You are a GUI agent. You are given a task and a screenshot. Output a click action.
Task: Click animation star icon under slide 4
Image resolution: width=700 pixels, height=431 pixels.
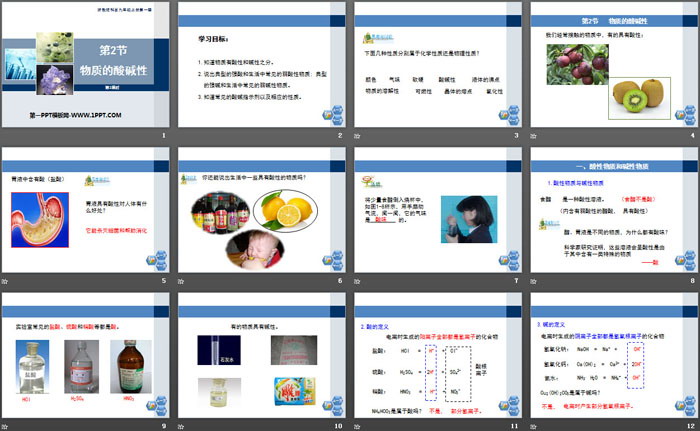(533, 136)
